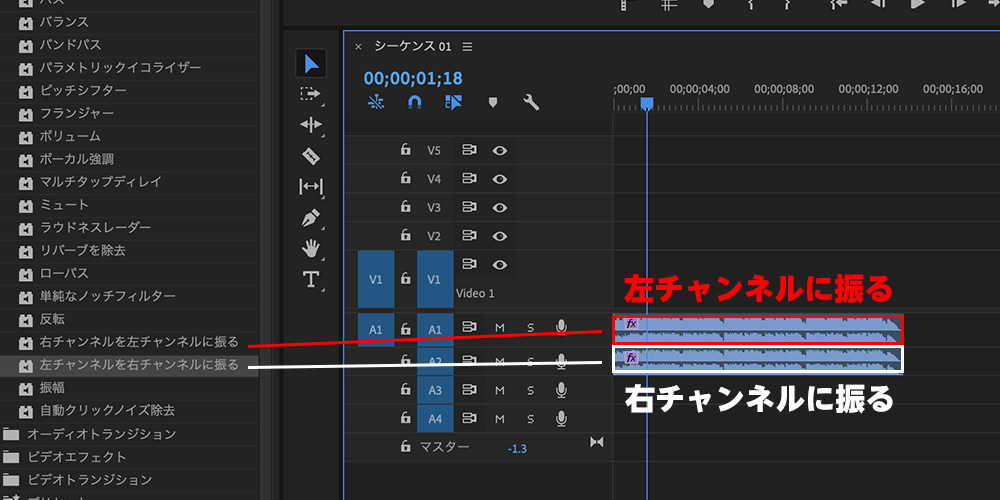
Task: Move the blue playhead marker on ruler
Action: pos(647,103)
